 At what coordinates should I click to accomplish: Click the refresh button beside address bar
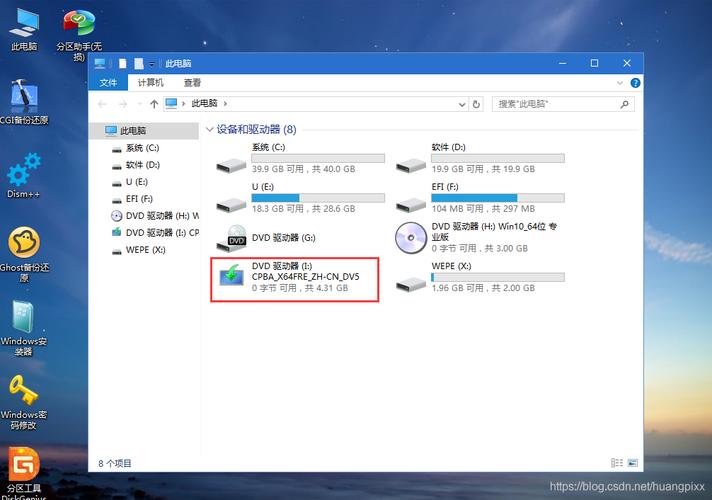point(477,103)
